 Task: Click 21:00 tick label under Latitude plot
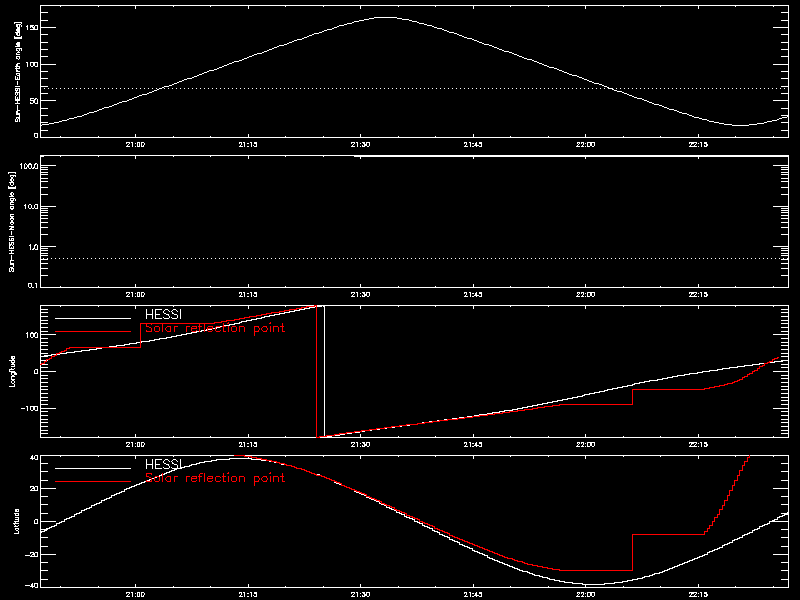pyautogui.click(x=135, y=594)
